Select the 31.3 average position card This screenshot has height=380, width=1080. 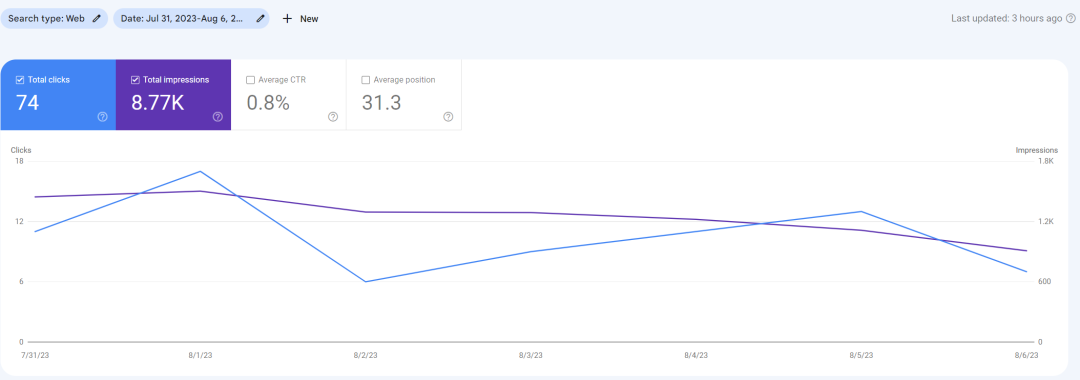pyautogui.click(x=404, y=94)
